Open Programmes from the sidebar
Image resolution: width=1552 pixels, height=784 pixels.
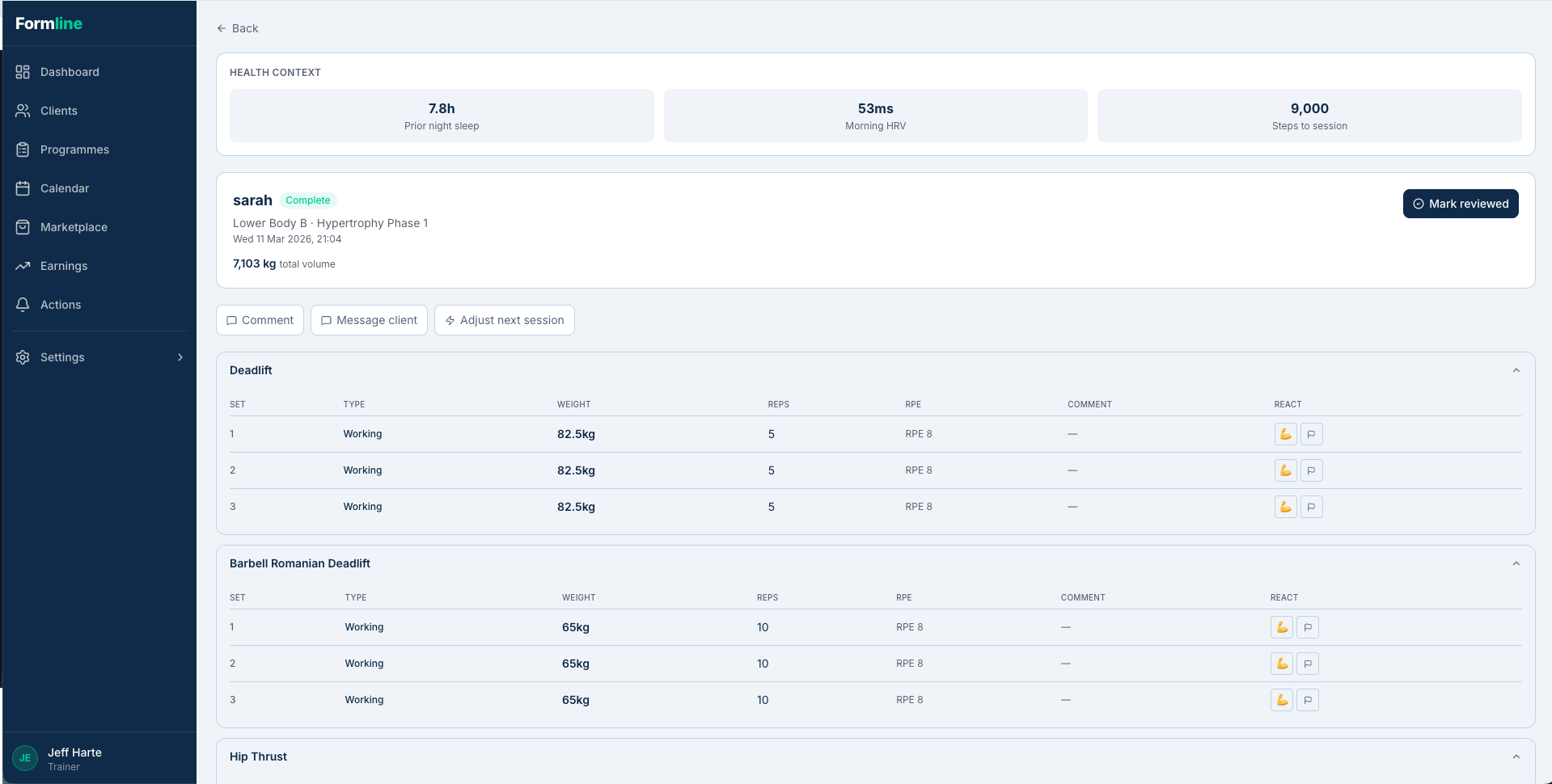(x=74, y=150)
